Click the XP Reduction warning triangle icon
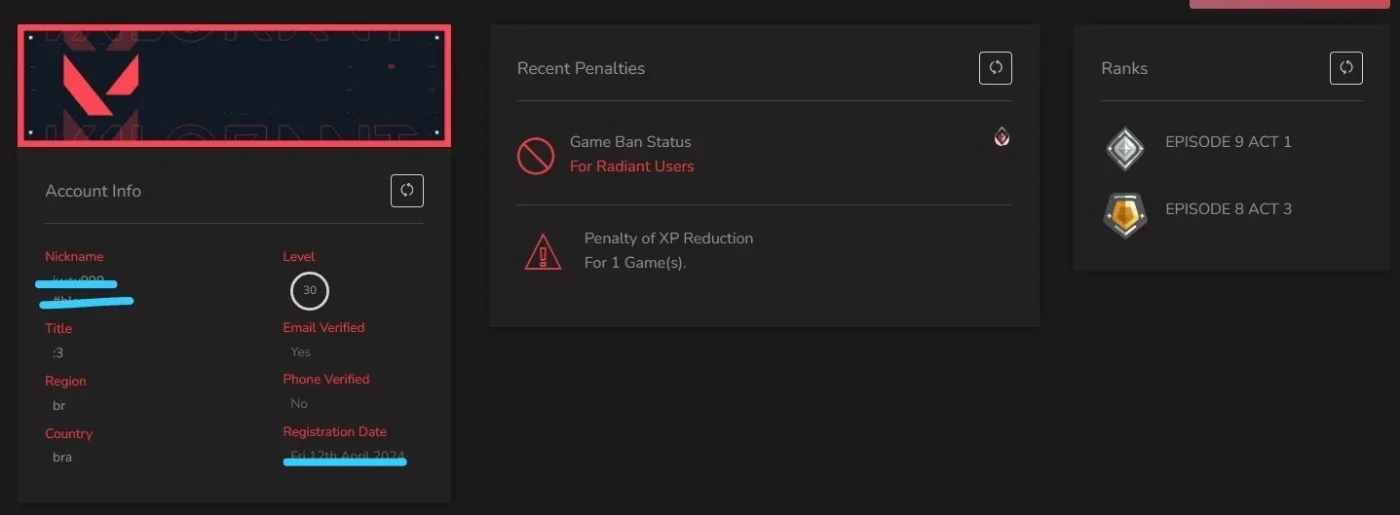 pos(543,251)
